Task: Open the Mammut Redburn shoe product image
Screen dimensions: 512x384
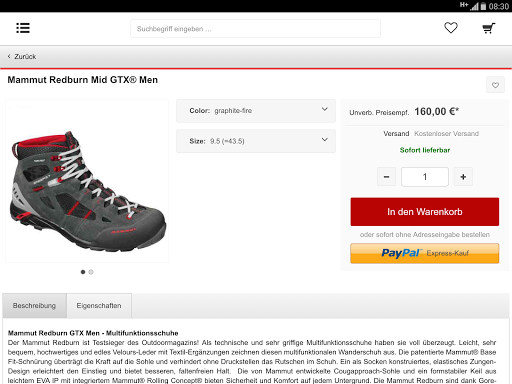Action: pyautogui.click(x=87, y=181)
